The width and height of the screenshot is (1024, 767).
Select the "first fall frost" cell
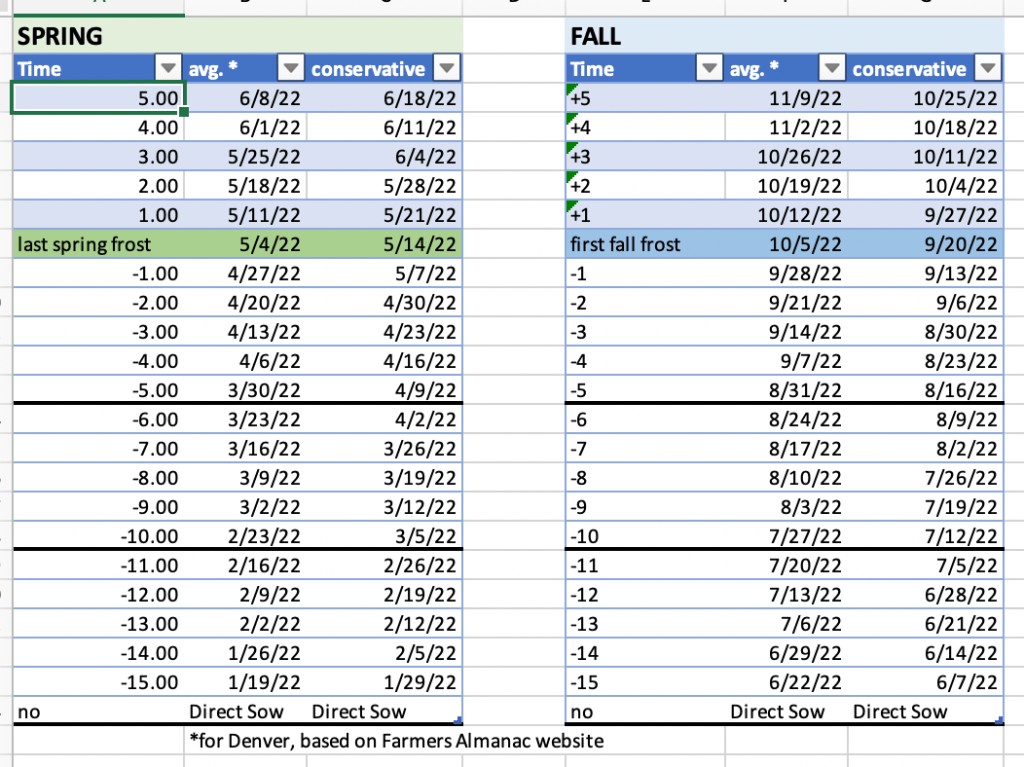click(626, 244)
